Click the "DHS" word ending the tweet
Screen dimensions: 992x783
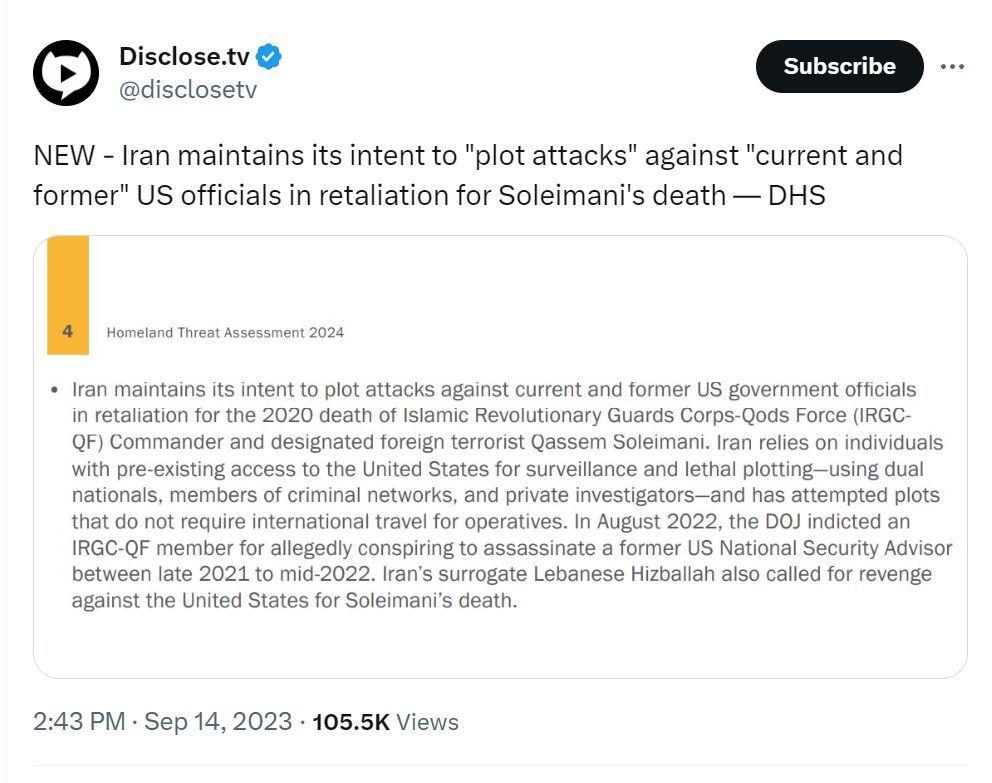tap(797, 195)
